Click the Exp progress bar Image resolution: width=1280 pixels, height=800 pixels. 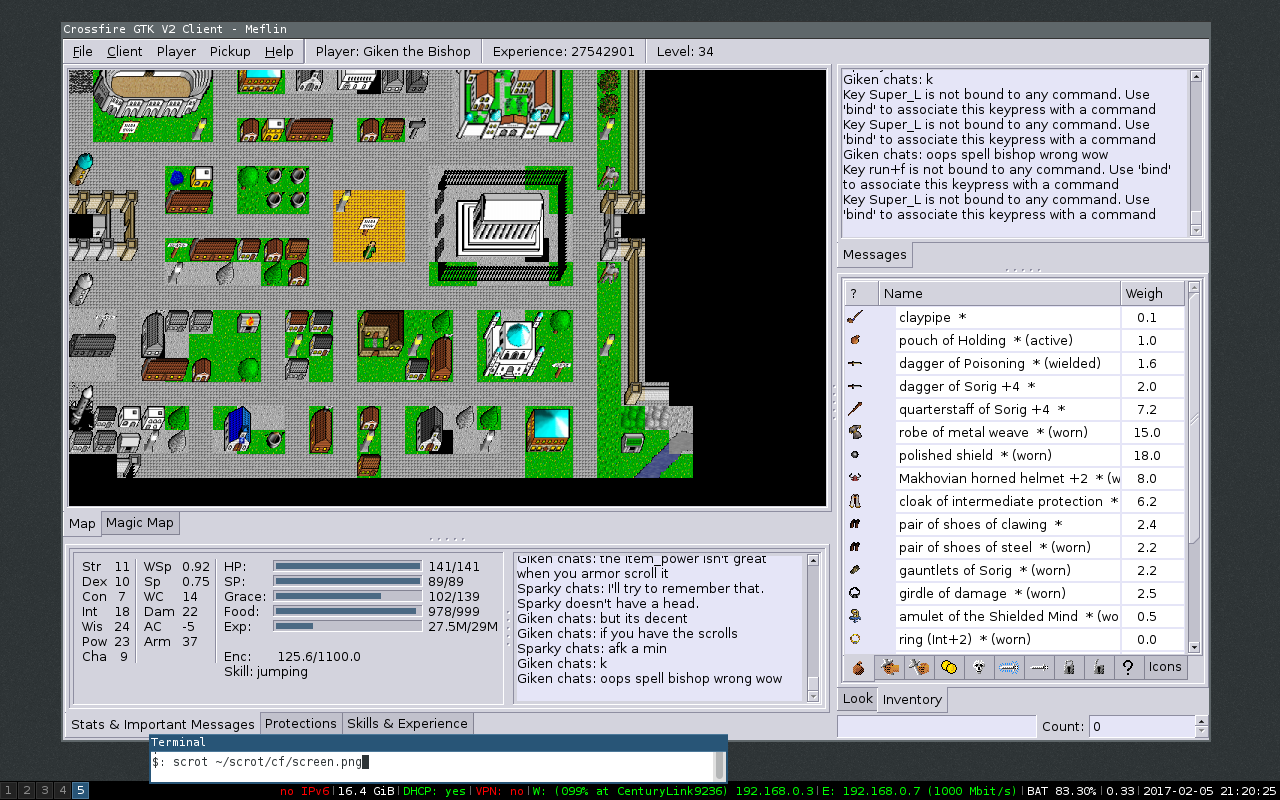click(x=348, y=626)
